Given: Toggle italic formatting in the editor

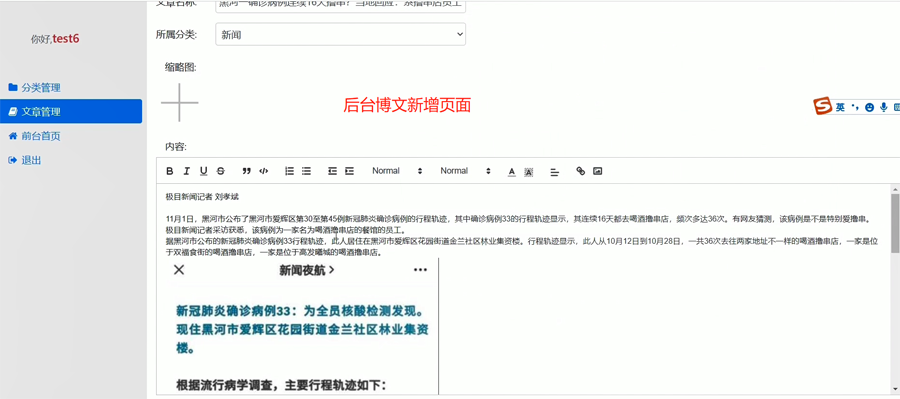Looking at the screenshot, I should point(187,171).
